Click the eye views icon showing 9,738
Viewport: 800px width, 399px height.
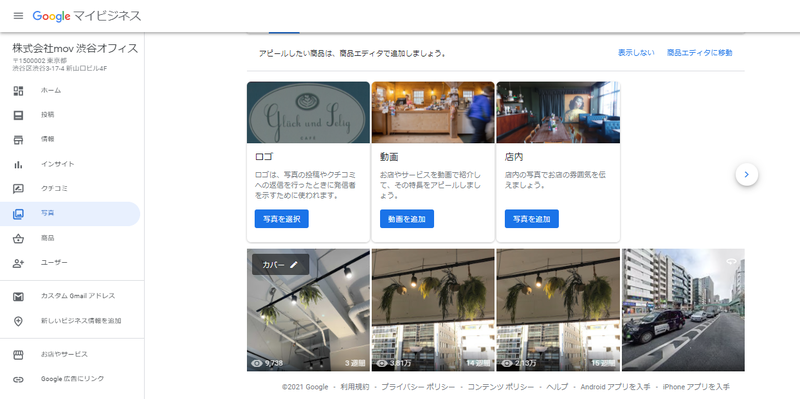257,363
